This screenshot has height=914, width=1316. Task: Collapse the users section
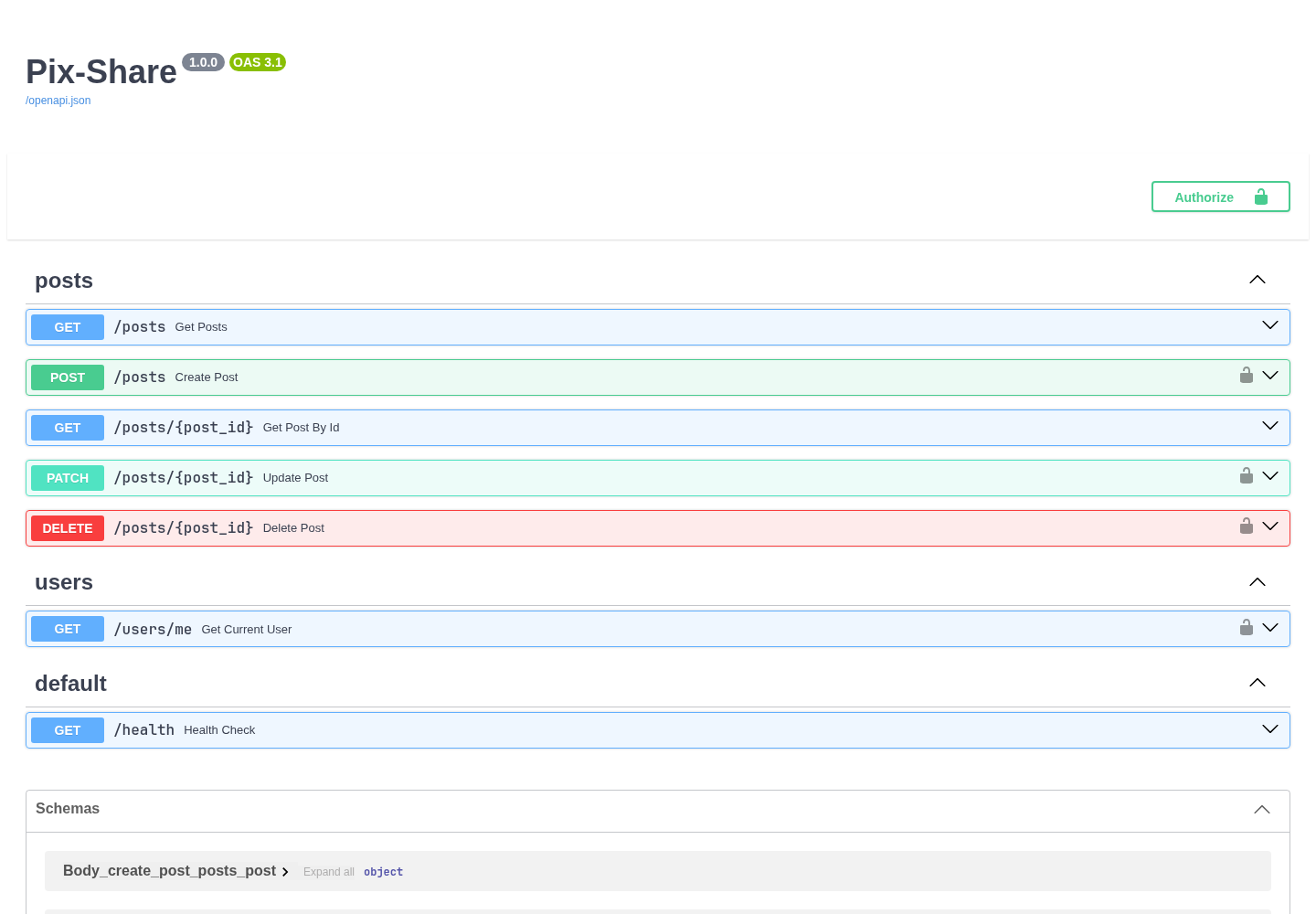coord(1258,582)
